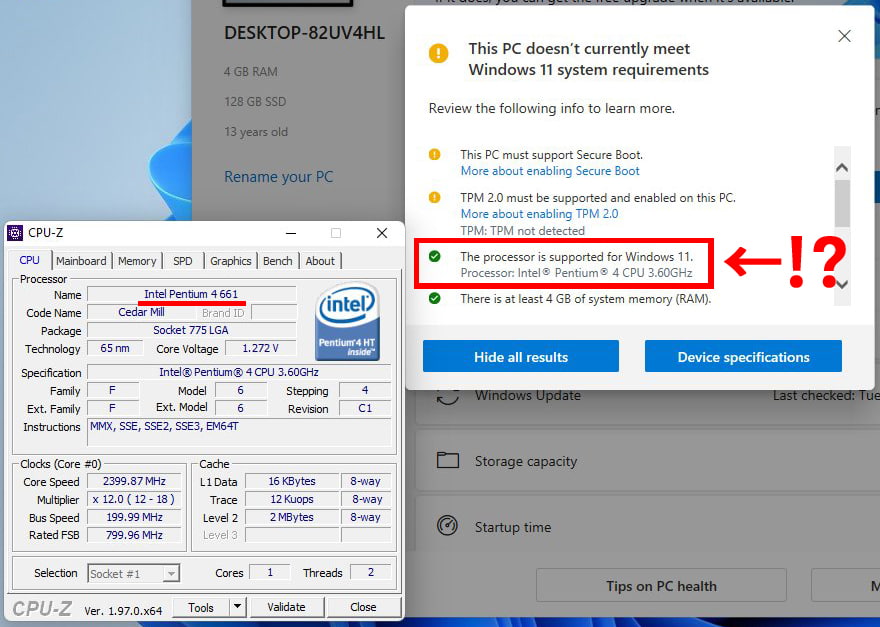
Task: Open More about enabling TPM 2.0 link
Action: (539, 213)
